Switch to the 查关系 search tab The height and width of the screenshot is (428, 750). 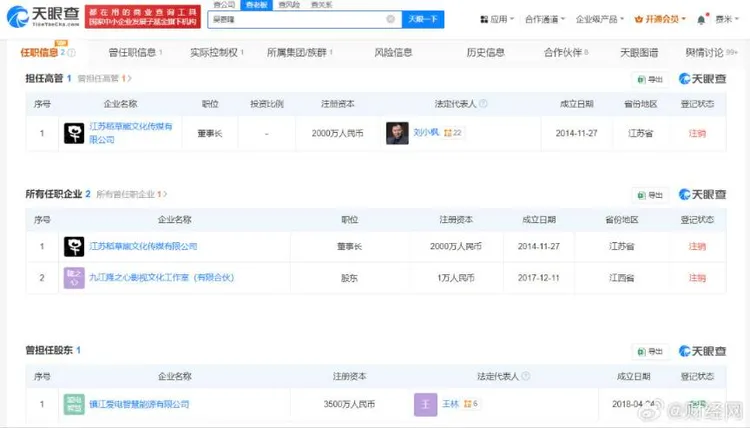click(321, 5)
